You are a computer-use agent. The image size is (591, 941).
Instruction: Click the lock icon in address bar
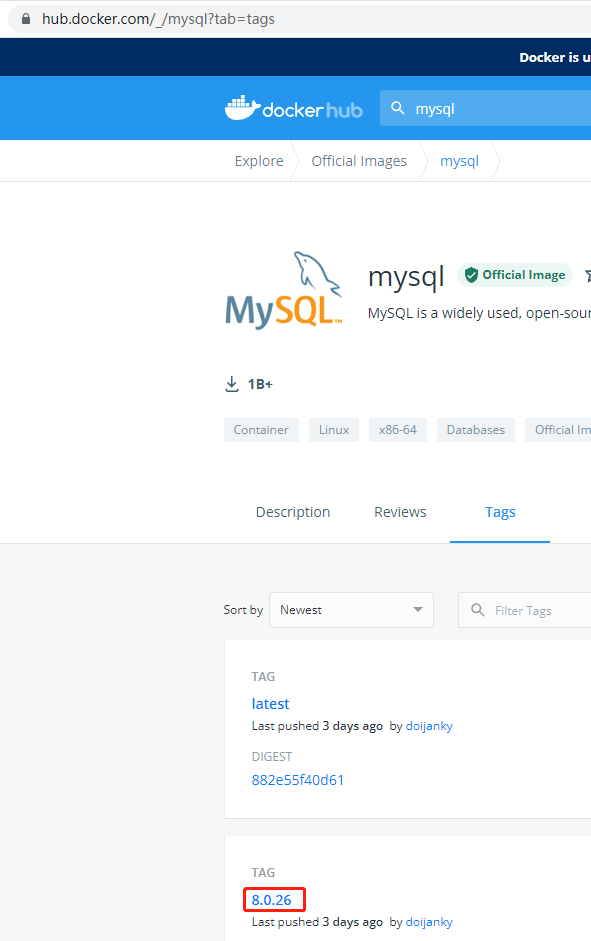point(26,19)
